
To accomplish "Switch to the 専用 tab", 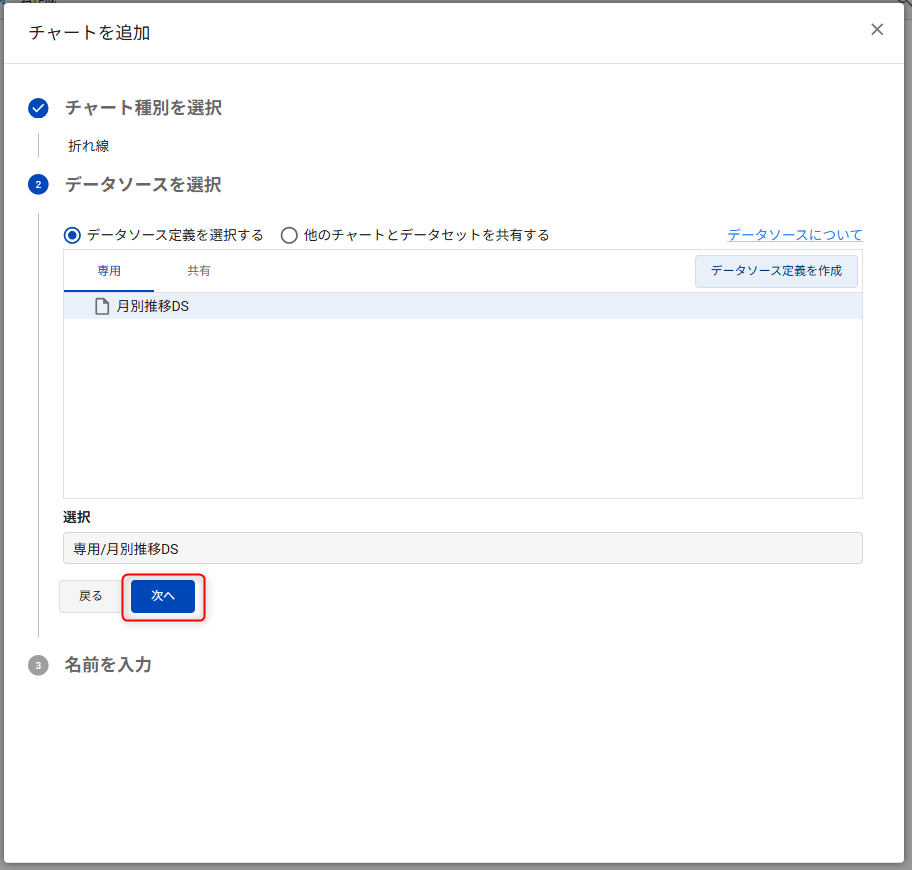I will point(109,271).
